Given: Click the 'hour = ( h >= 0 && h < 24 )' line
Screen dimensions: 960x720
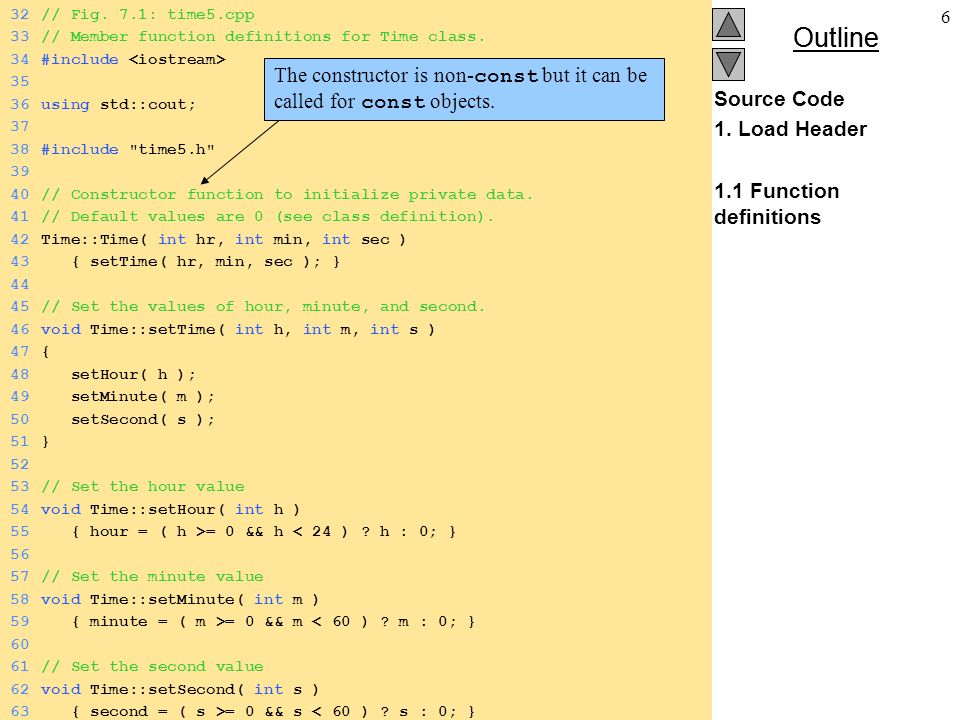Looking at the screenshot, I should tap(263, 531).
